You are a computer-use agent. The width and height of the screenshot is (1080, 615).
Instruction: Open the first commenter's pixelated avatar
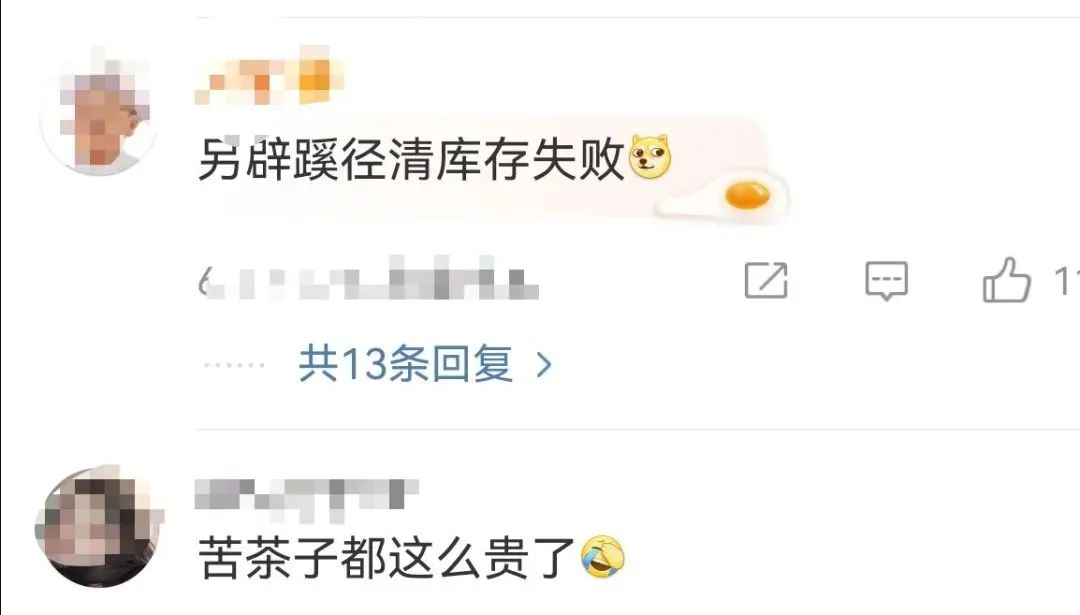(98, 110)
